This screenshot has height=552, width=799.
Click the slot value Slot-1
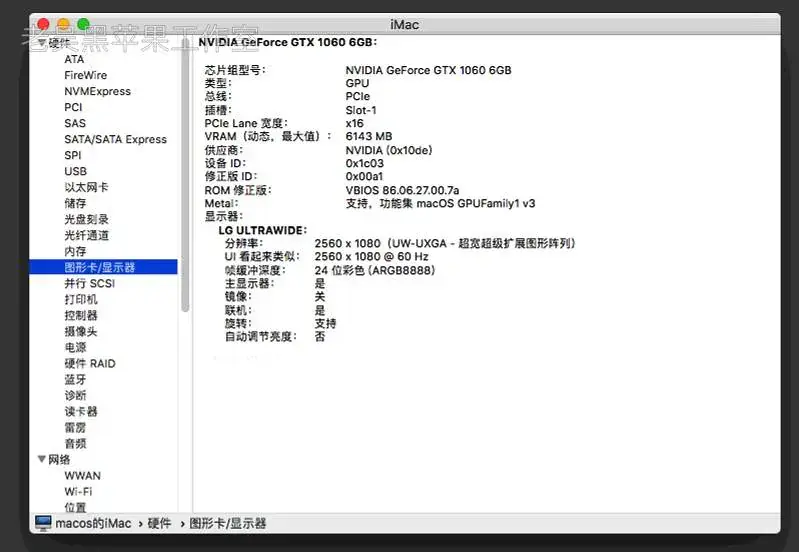[x=361, y=110]
